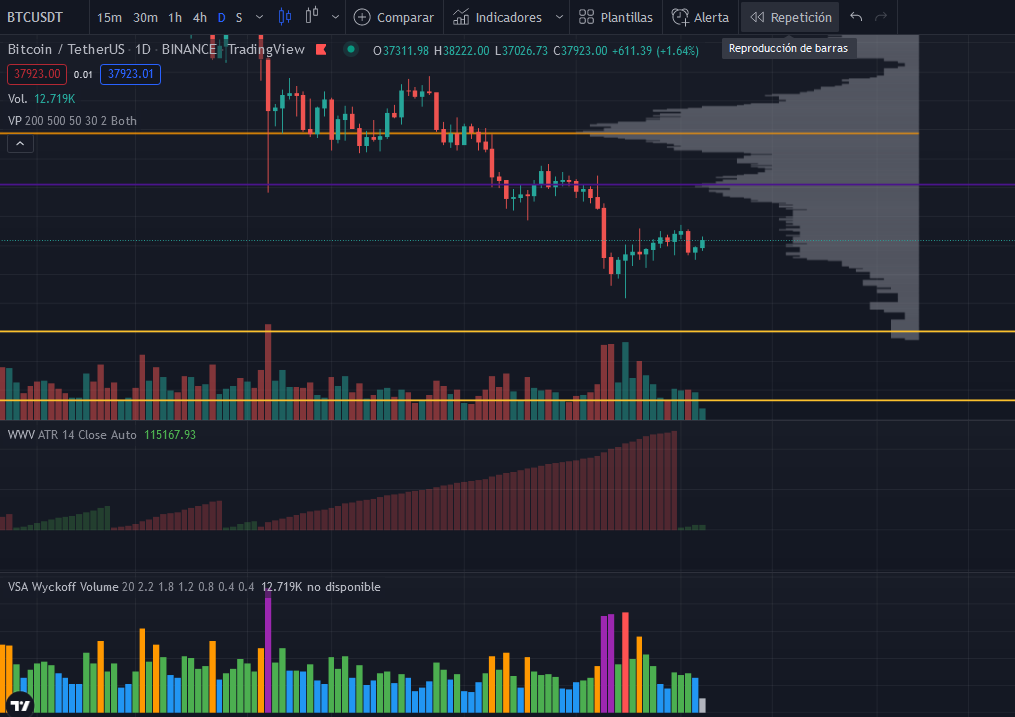Click the red flag icon beside TradingView
The width and height of the screenshot is (1015, 717).
pos(321,49)
